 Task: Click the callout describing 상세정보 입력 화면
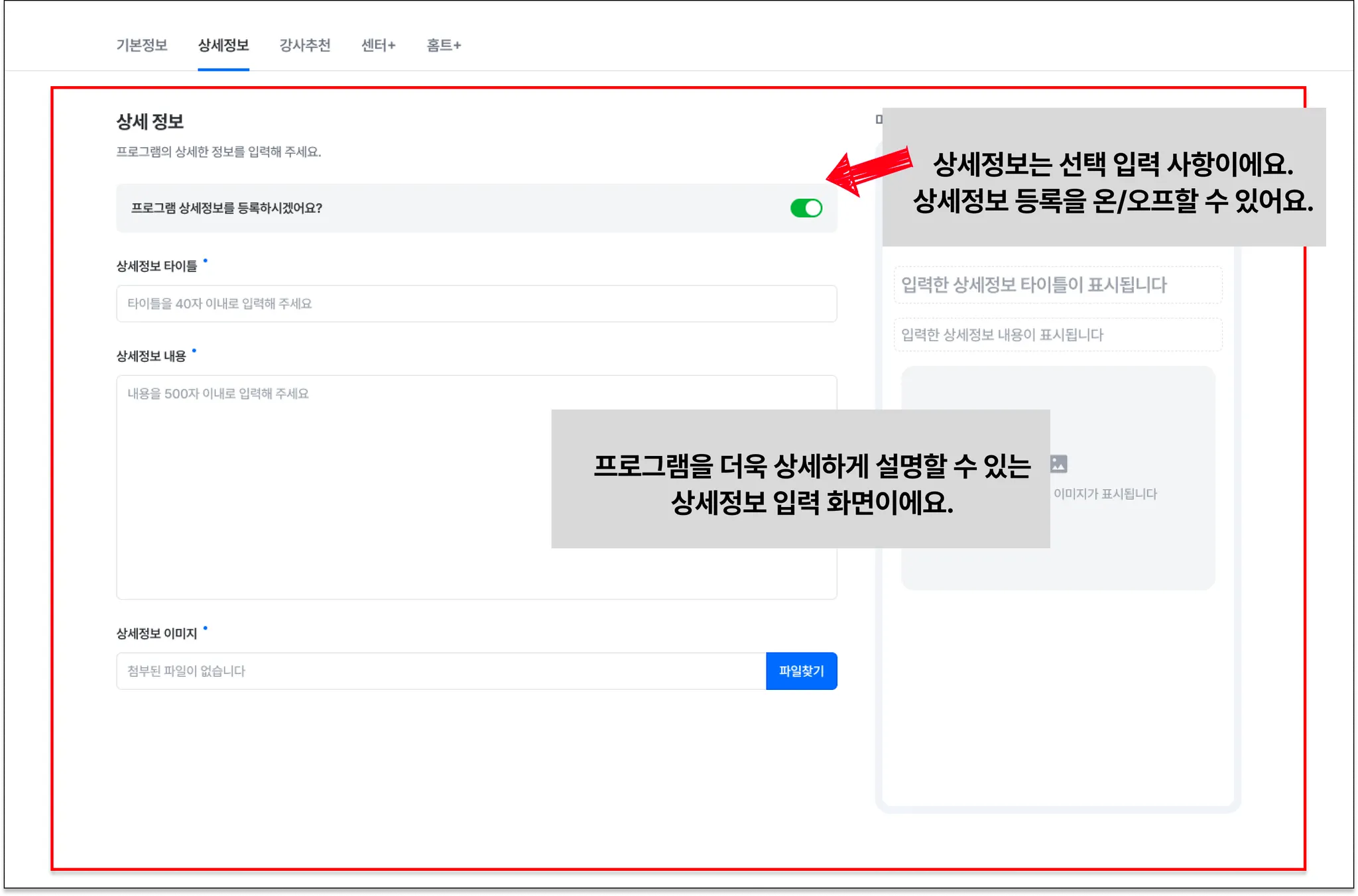[800, 478]
